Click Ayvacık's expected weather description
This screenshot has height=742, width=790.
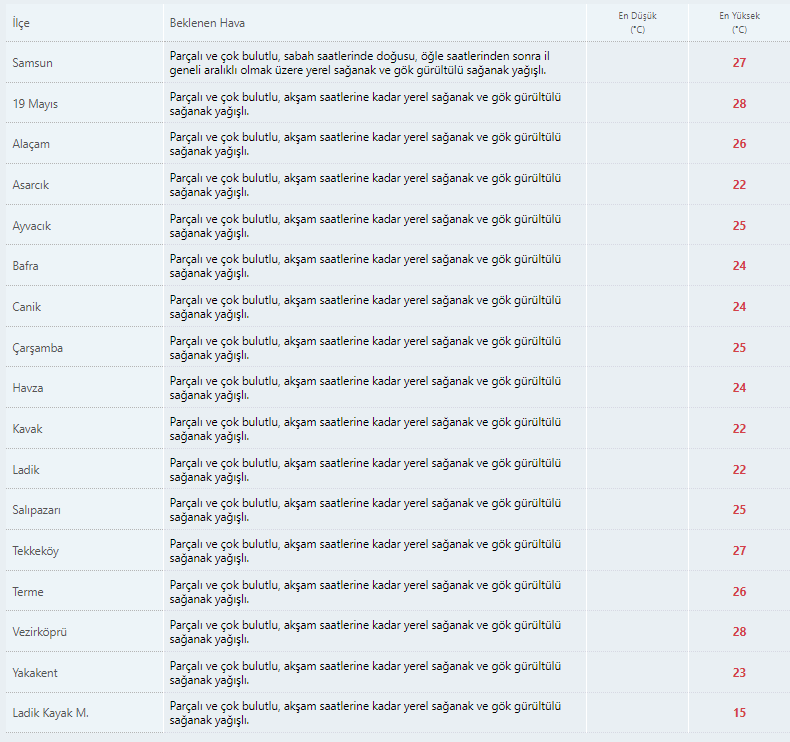click(x=365, y=226)
